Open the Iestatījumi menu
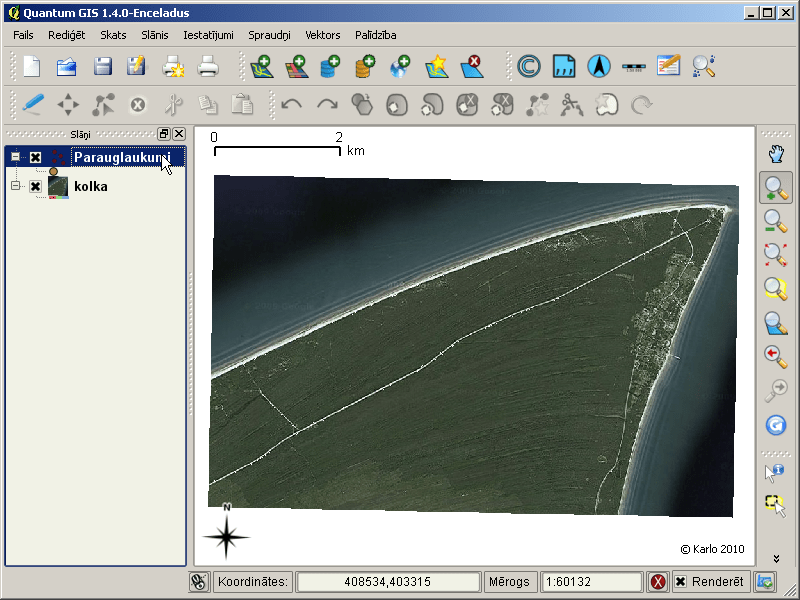The height and width of the screenshot is (600, 800). coord(208,35)
